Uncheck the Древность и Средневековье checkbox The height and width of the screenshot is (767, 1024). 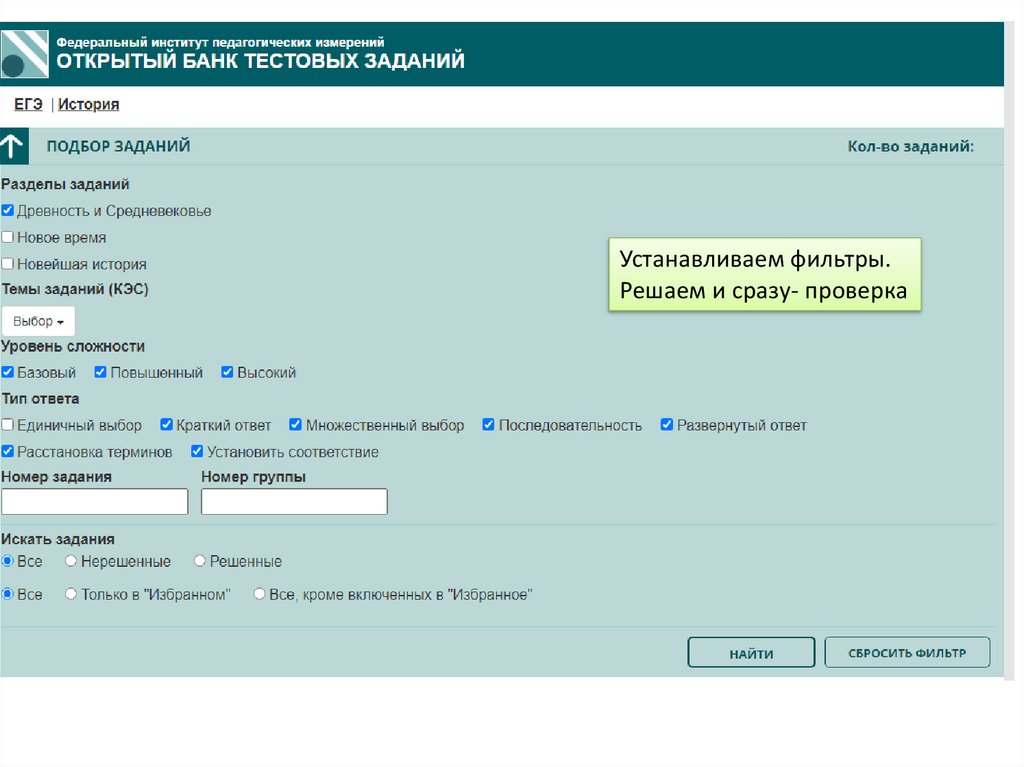[x=8, y=211]
